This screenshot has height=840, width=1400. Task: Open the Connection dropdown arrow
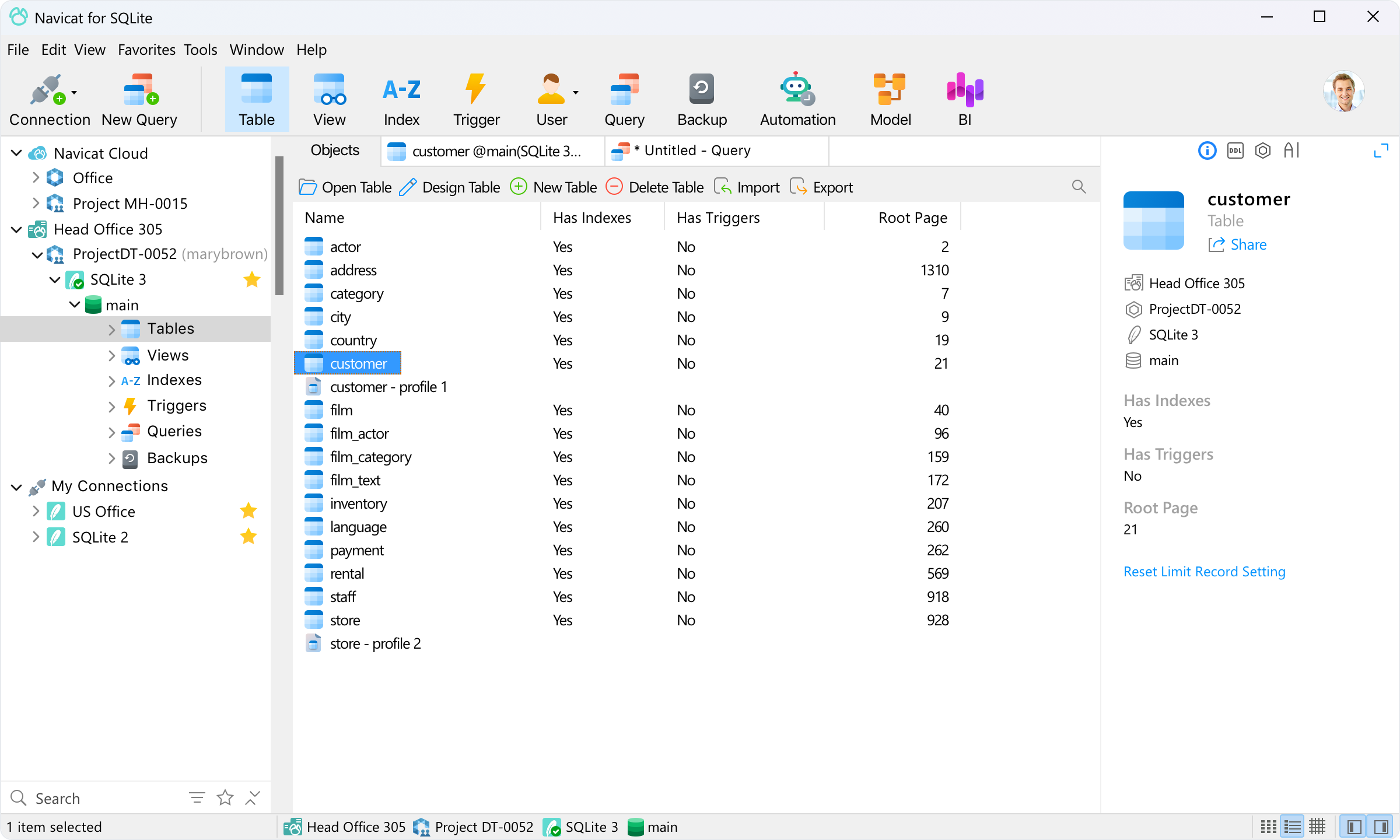coord(74,93)
